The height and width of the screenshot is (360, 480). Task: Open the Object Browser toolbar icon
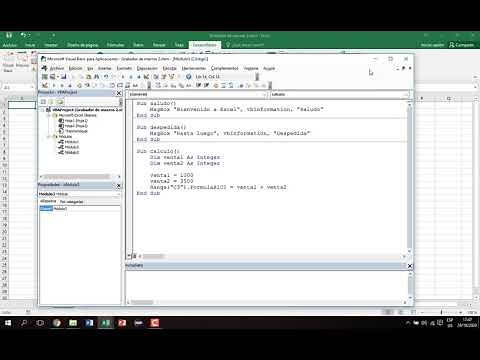click(171, 77)
